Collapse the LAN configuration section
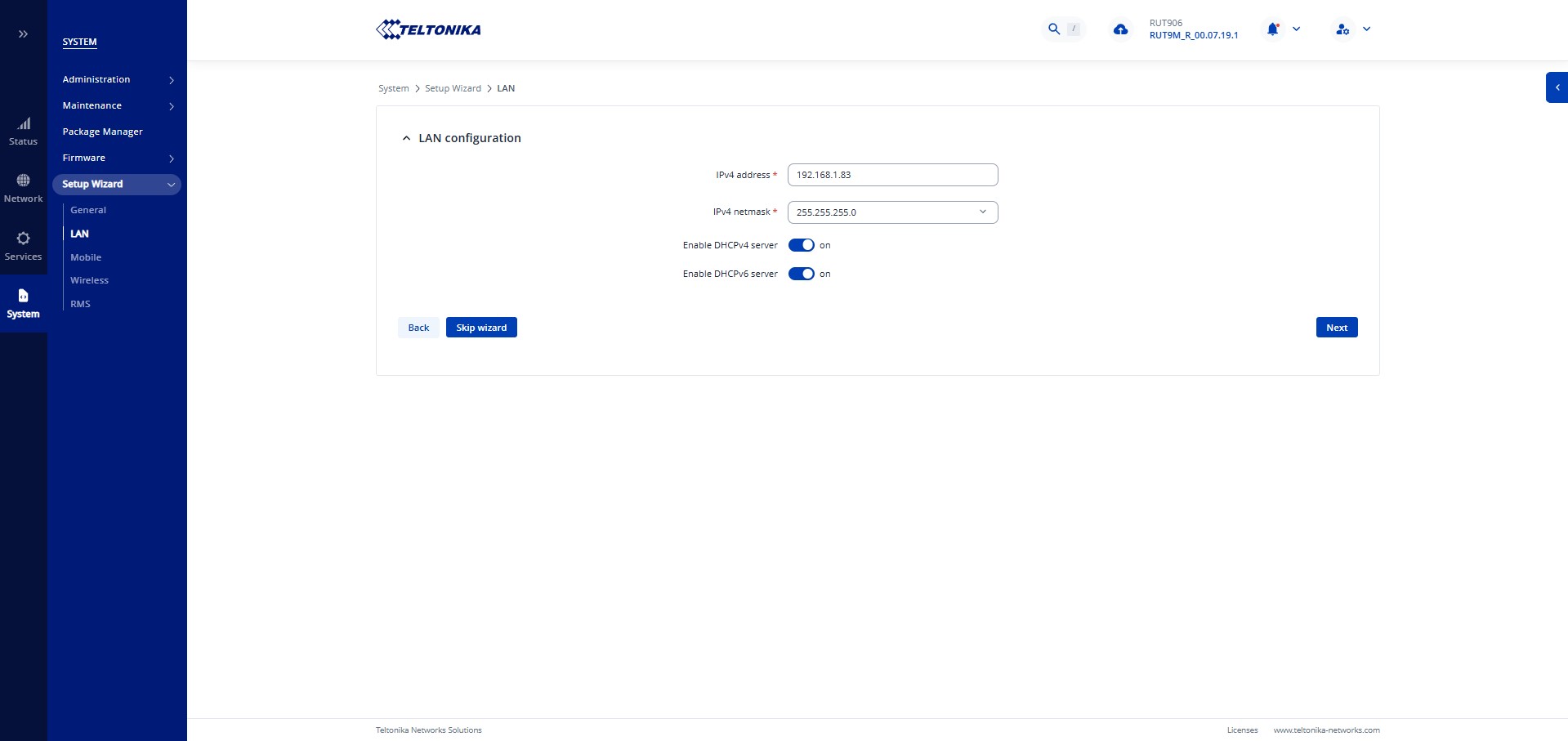The width and height of the screenshot is (1568, 741). (x=406, y=138)
